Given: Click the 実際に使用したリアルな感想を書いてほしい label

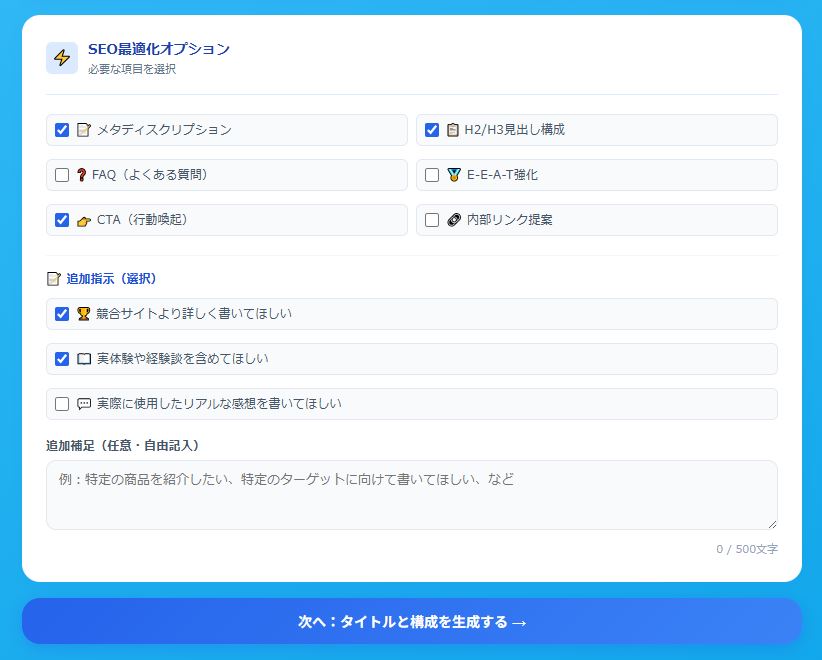Looking at the screenshot, I should tap(219, 404).
